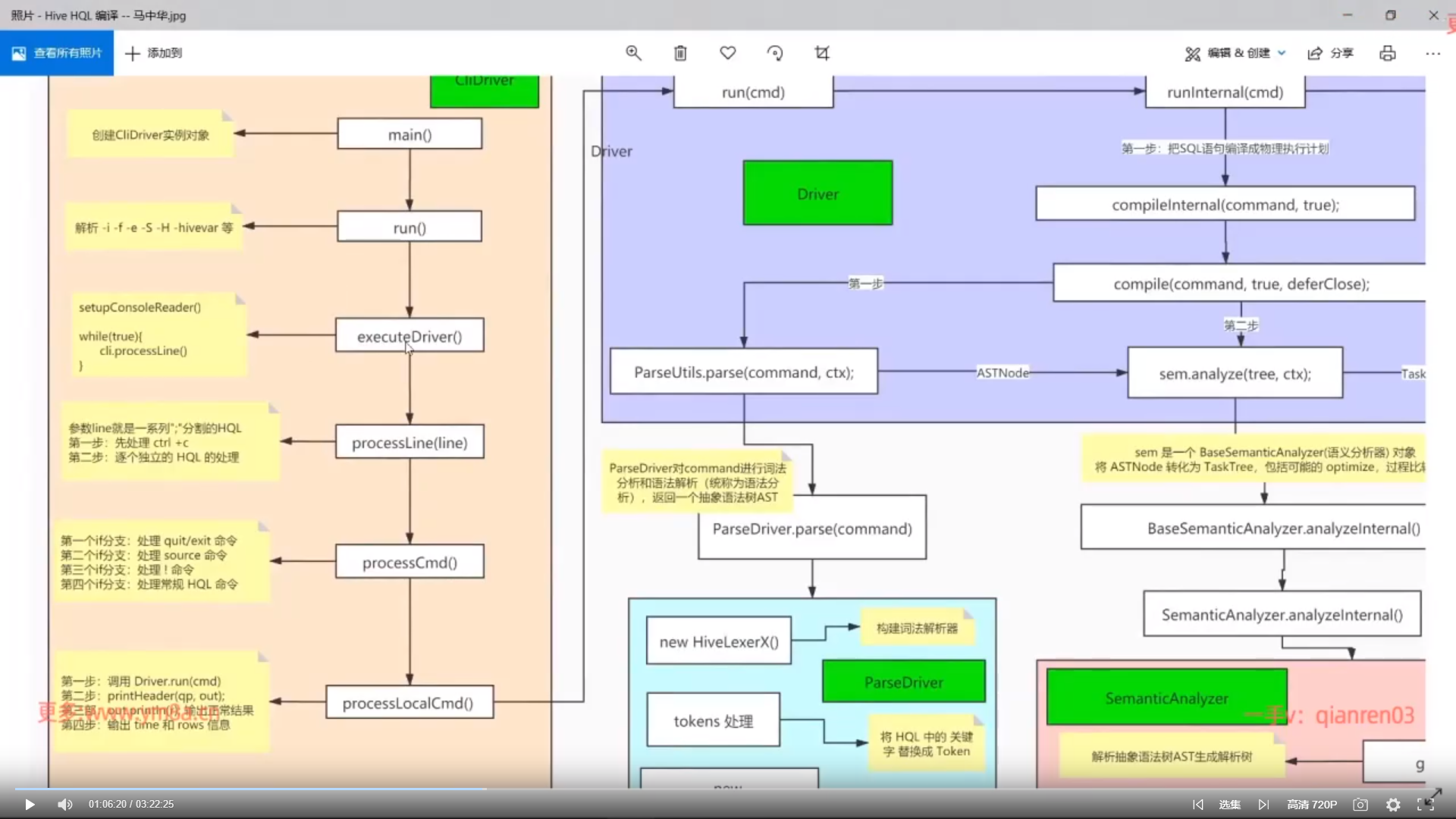Click the Share button

point(1331,53)
